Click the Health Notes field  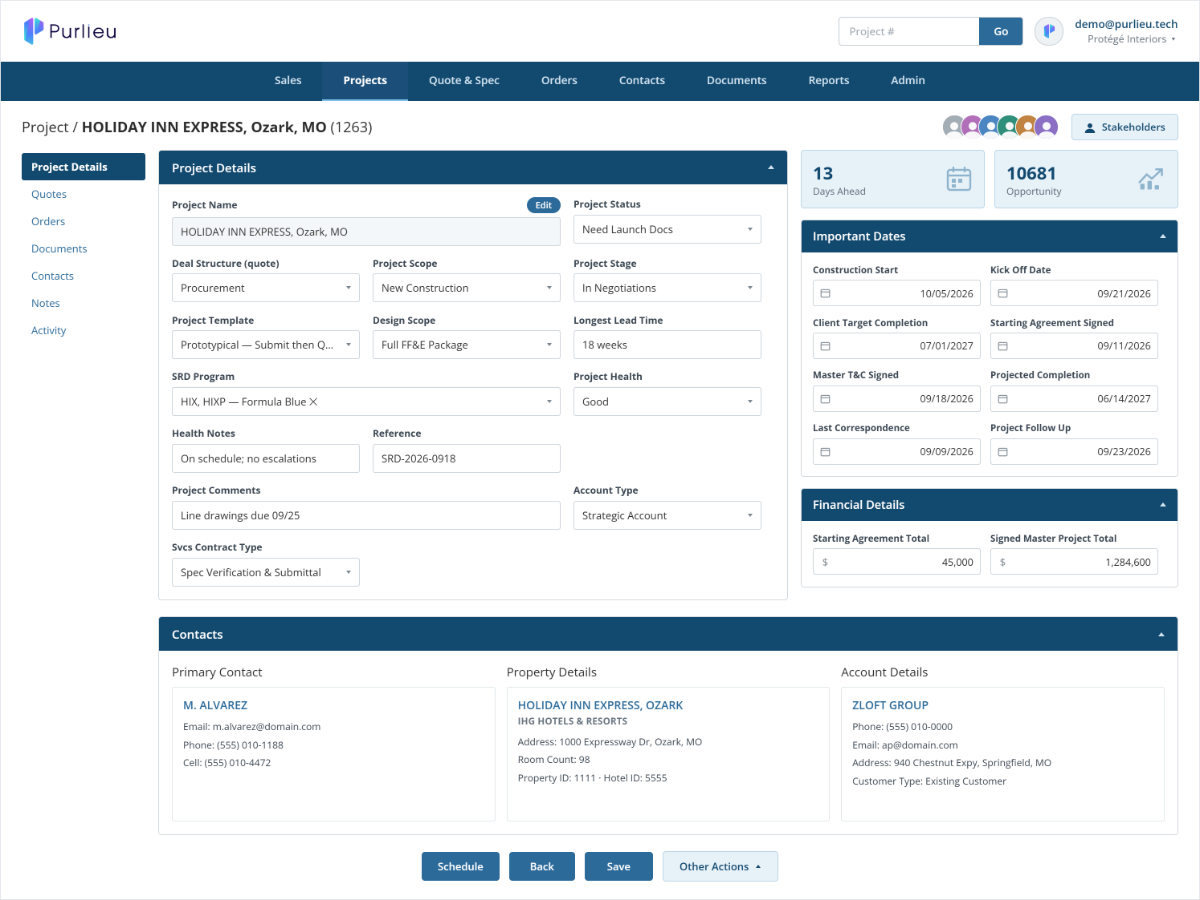pyautogui.click(x=266, y=459)
